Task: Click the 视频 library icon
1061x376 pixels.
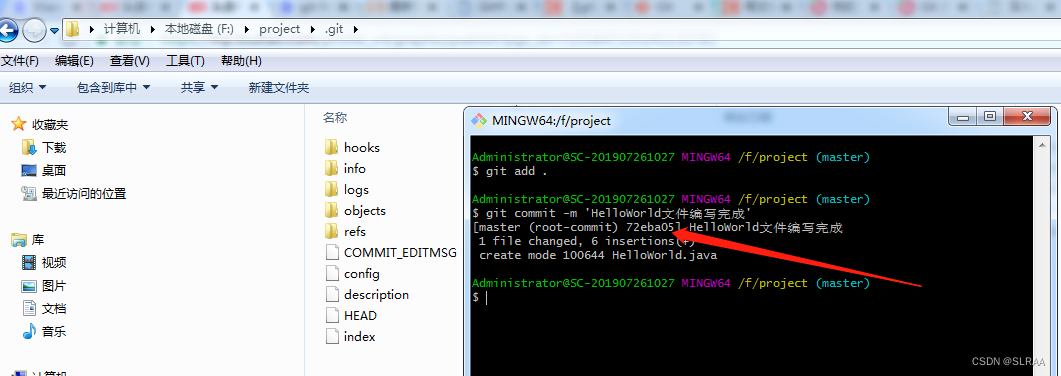Action: tap(28, 262)
